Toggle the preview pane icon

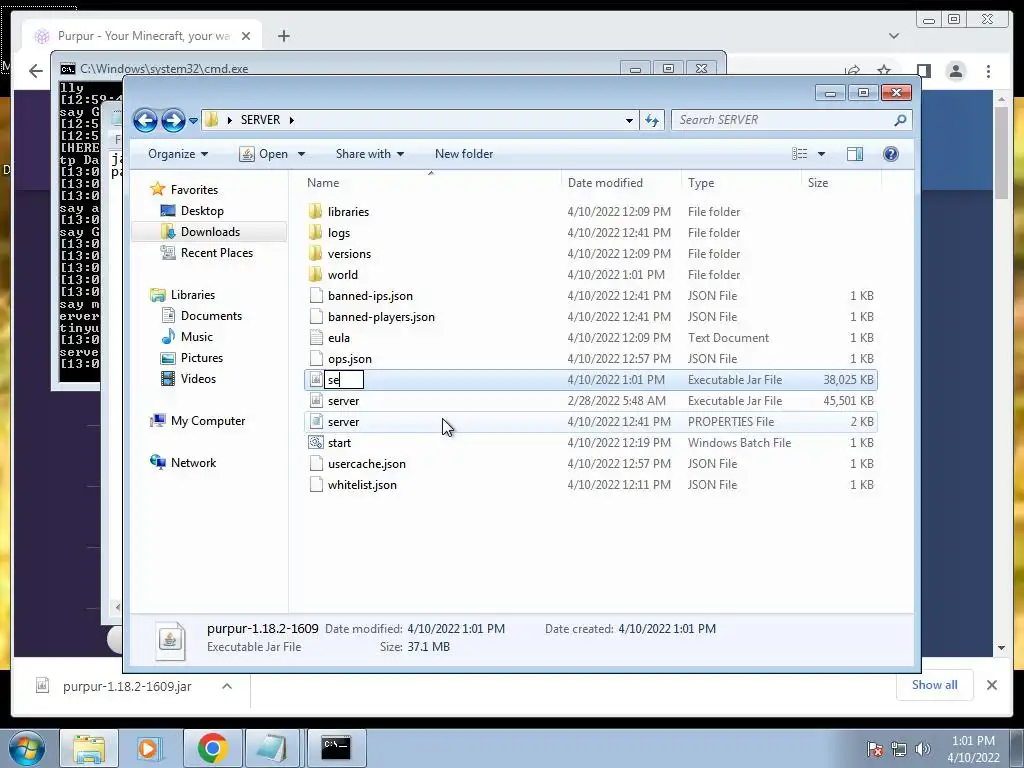855,154
